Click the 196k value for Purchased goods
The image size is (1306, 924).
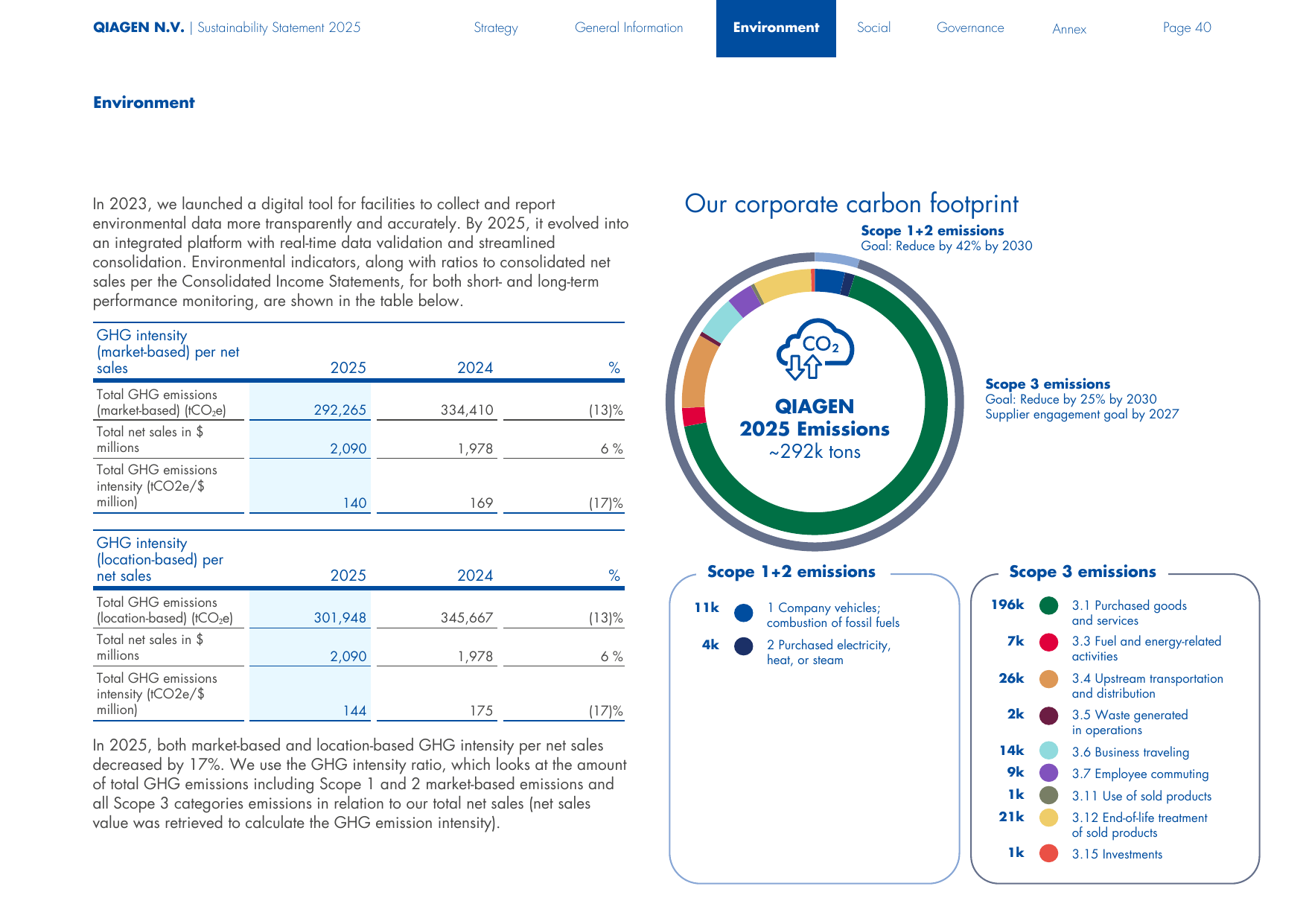pos(1007,605)
